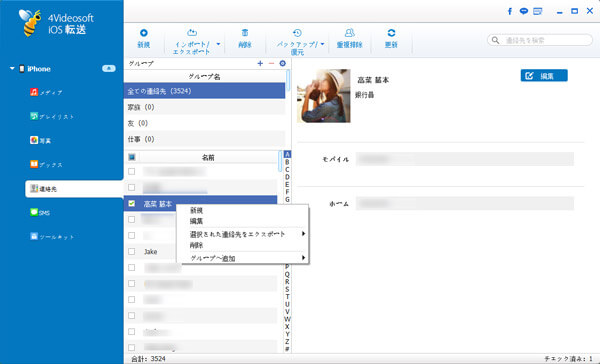600x364 pixels.
Task: Click the iPhone eject badge icon
Action: (109, 69)
